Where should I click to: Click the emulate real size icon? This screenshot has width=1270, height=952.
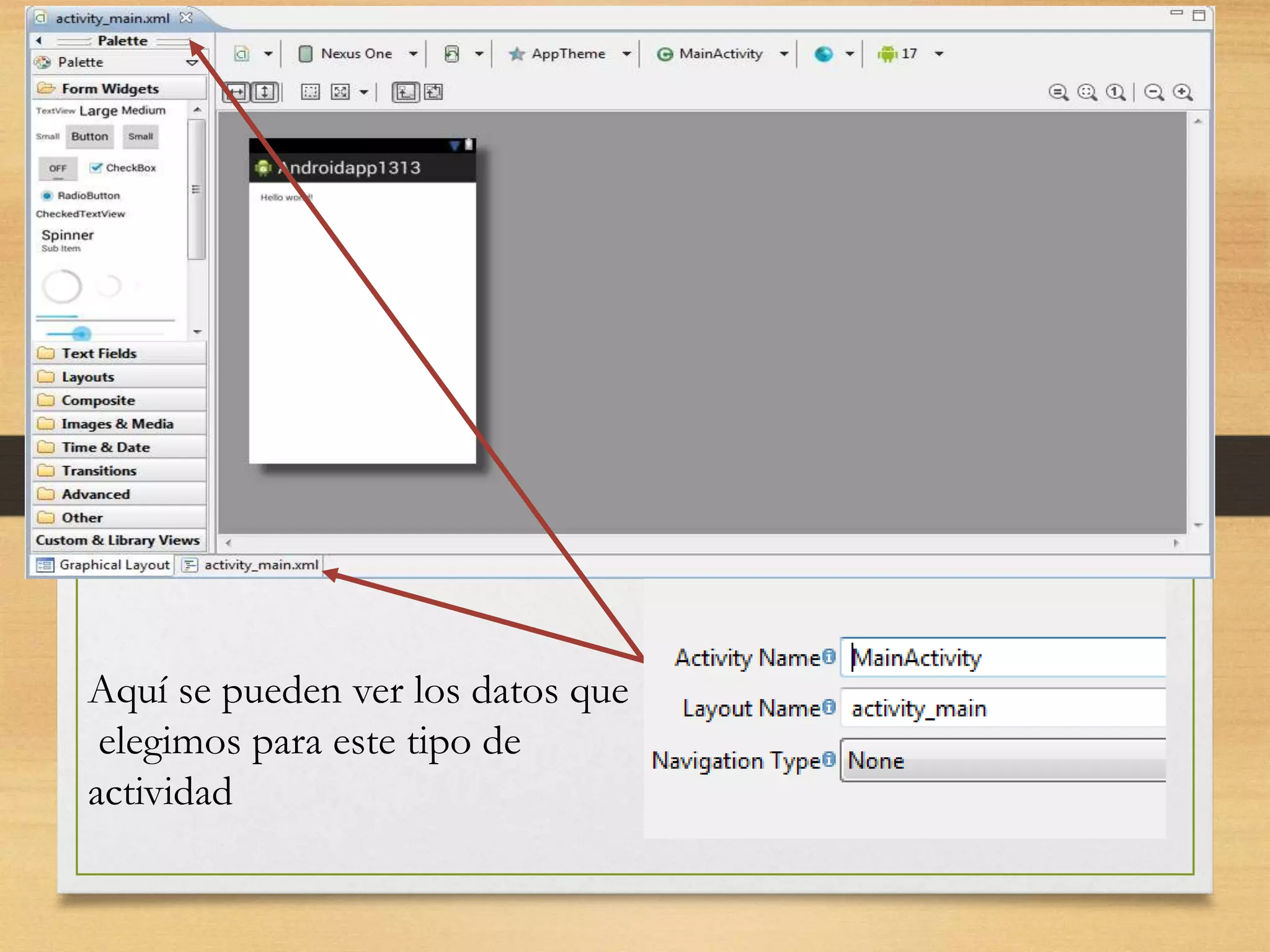click(x=1059, y=92)
